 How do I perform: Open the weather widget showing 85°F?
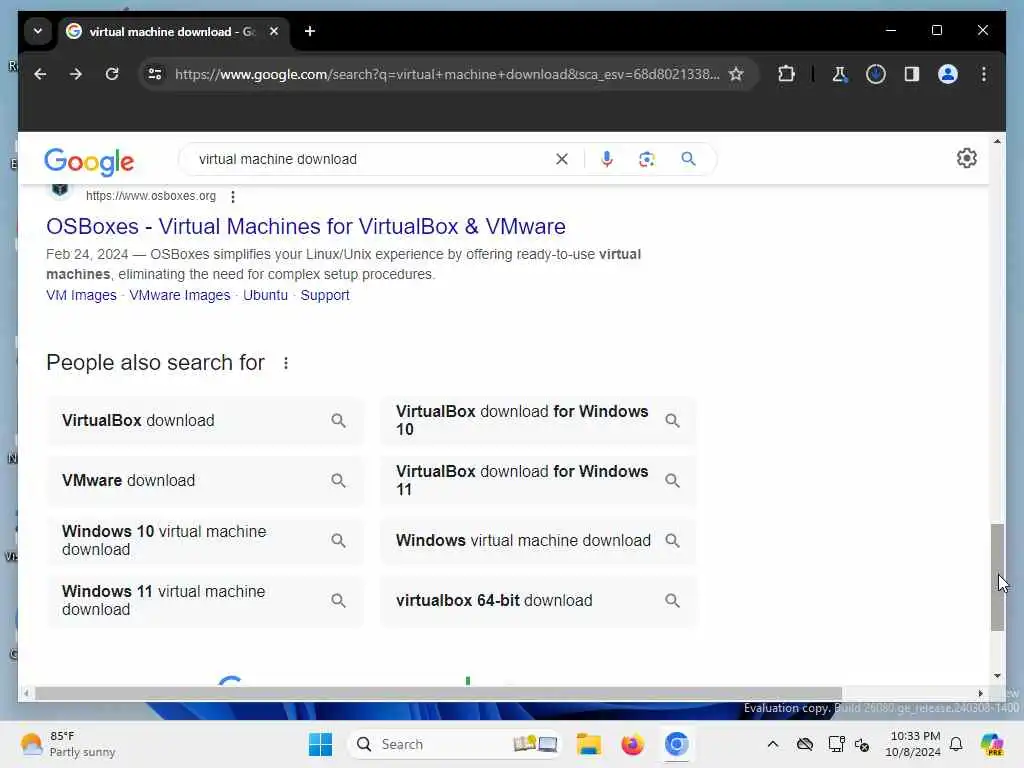[x=68, y=744]
